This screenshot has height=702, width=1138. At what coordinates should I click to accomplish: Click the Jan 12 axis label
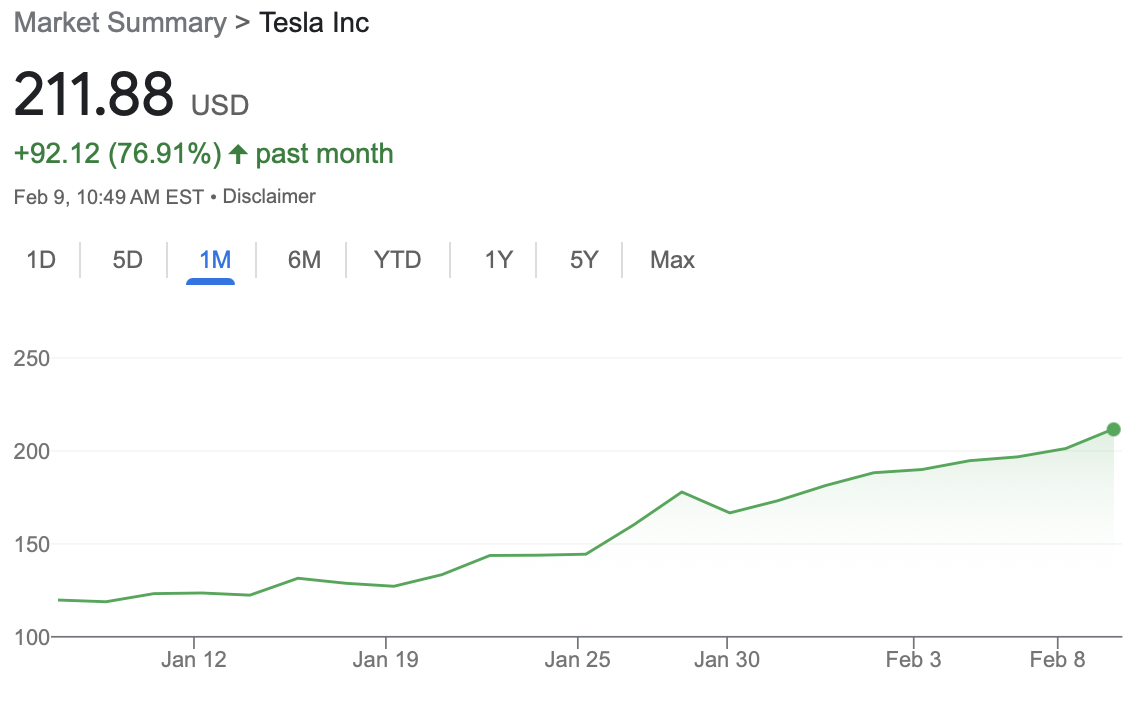coord(193,660)
